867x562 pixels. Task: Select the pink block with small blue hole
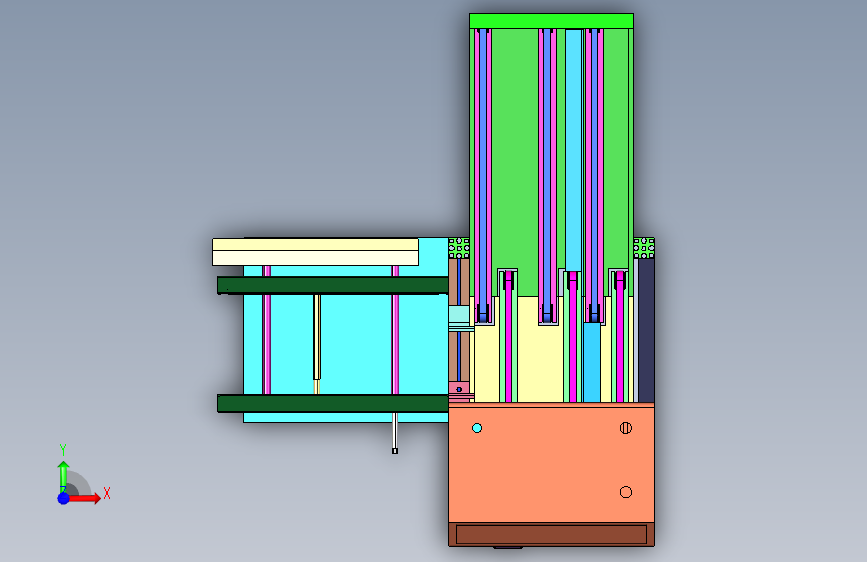pos(459,389)
